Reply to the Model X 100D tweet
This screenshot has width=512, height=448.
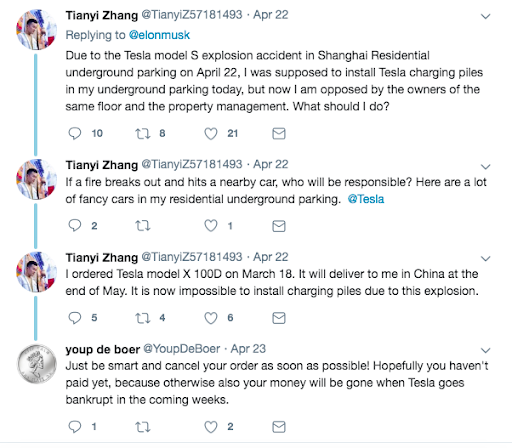pos(75,318)
